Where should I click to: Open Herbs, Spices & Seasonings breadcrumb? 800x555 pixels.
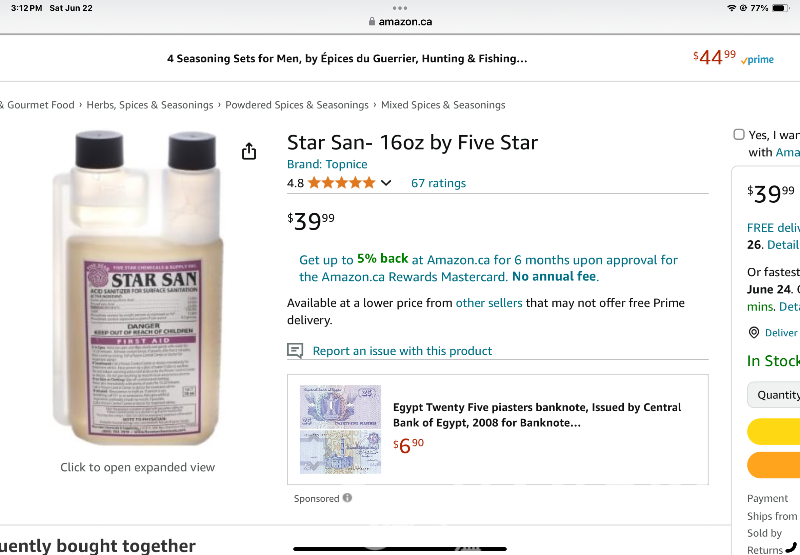[150, 105]
